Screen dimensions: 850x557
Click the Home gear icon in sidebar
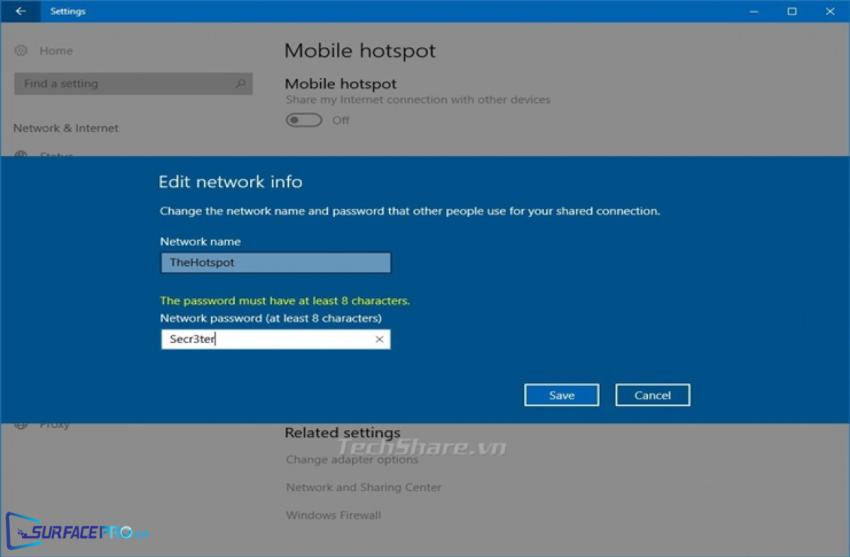click(x=21, y=50)
